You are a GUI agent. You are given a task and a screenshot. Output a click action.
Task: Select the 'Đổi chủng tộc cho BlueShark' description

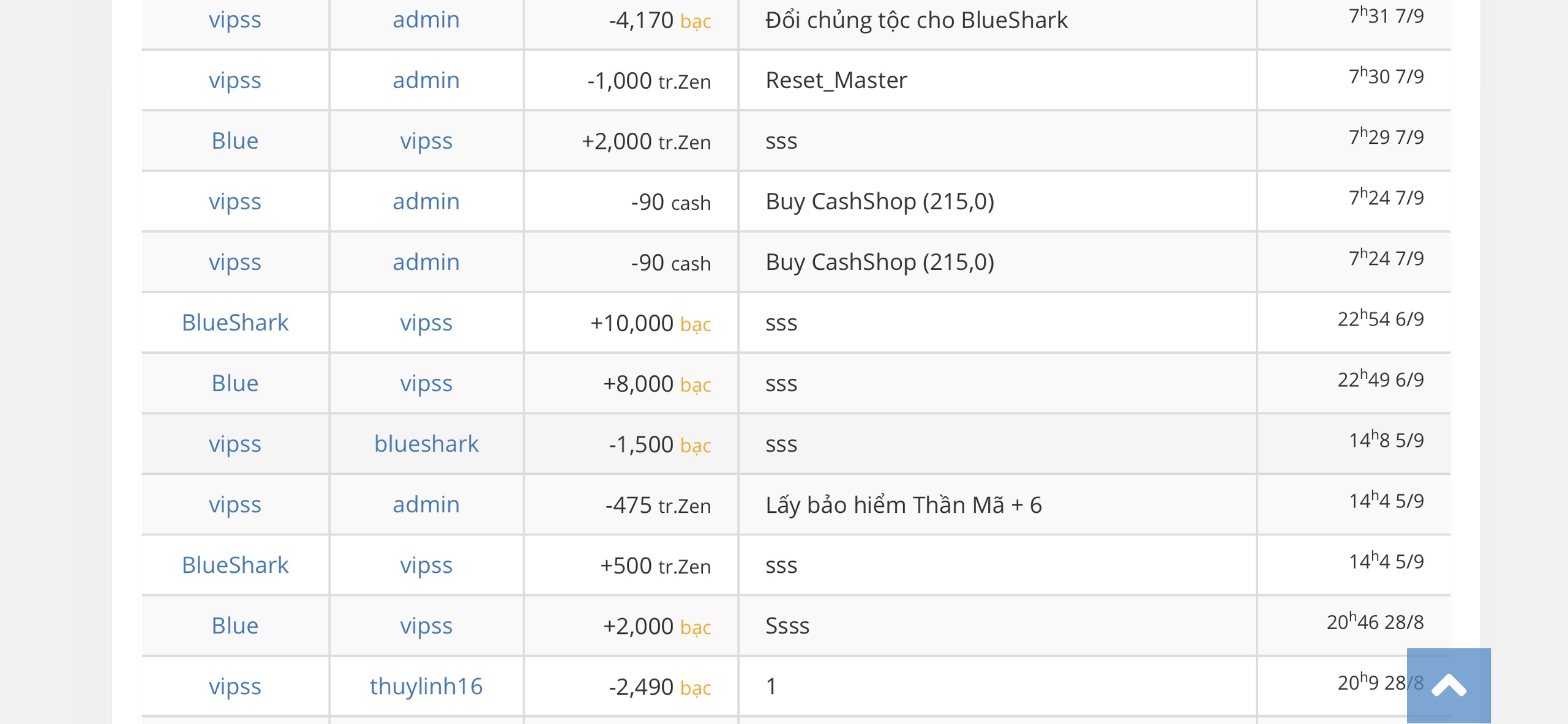[916, 20]
